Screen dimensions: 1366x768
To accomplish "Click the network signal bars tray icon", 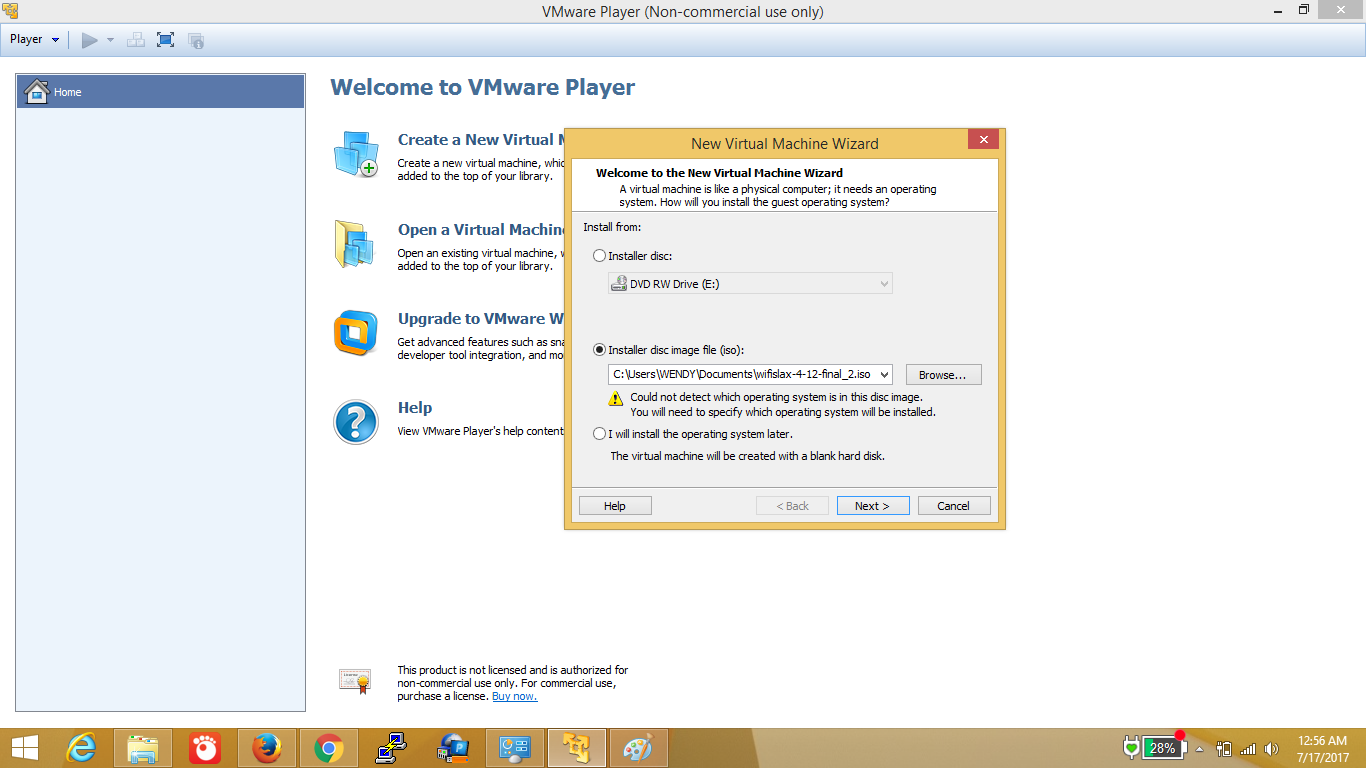I will click(1248, 748).
